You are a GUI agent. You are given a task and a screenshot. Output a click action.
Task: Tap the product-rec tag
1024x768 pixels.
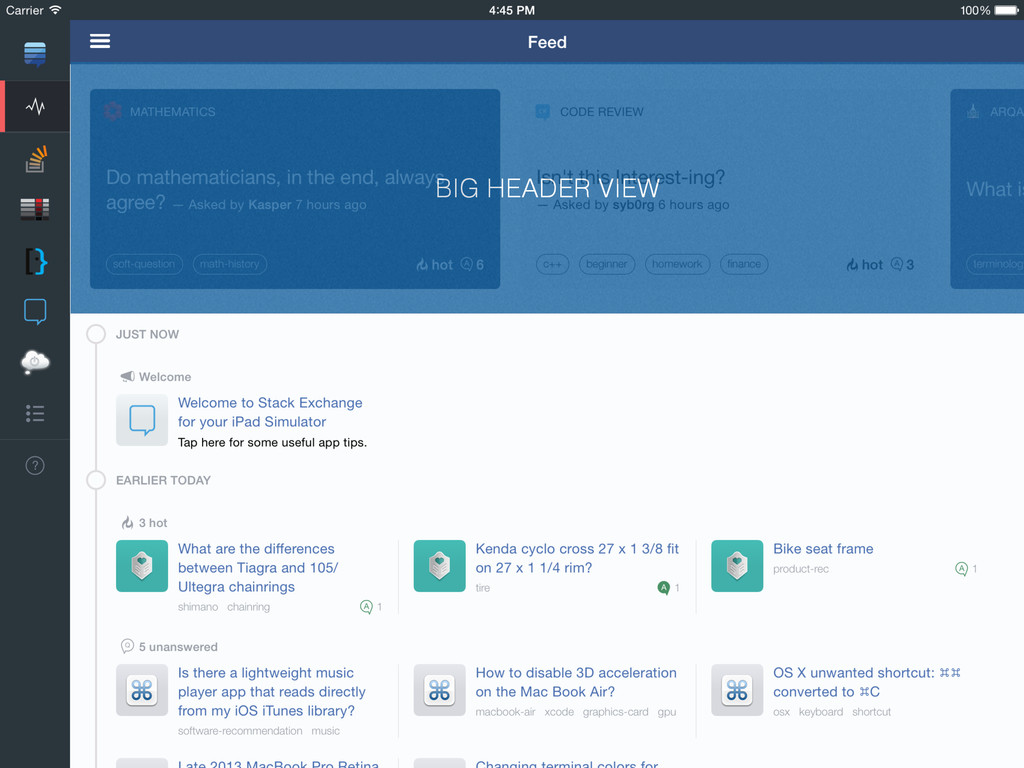click(801, 569)
